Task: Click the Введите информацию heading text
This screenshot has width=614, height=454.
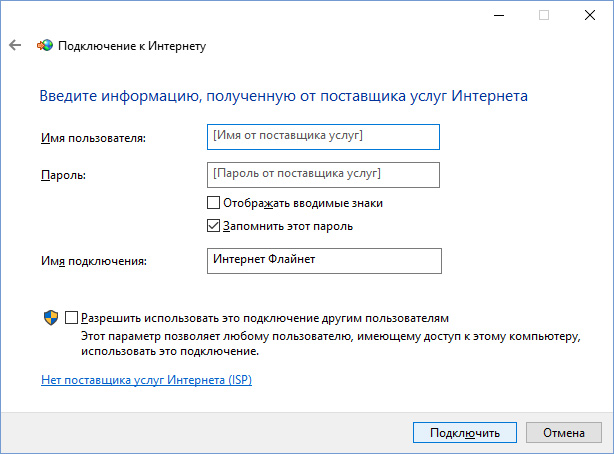Action: 284,96
